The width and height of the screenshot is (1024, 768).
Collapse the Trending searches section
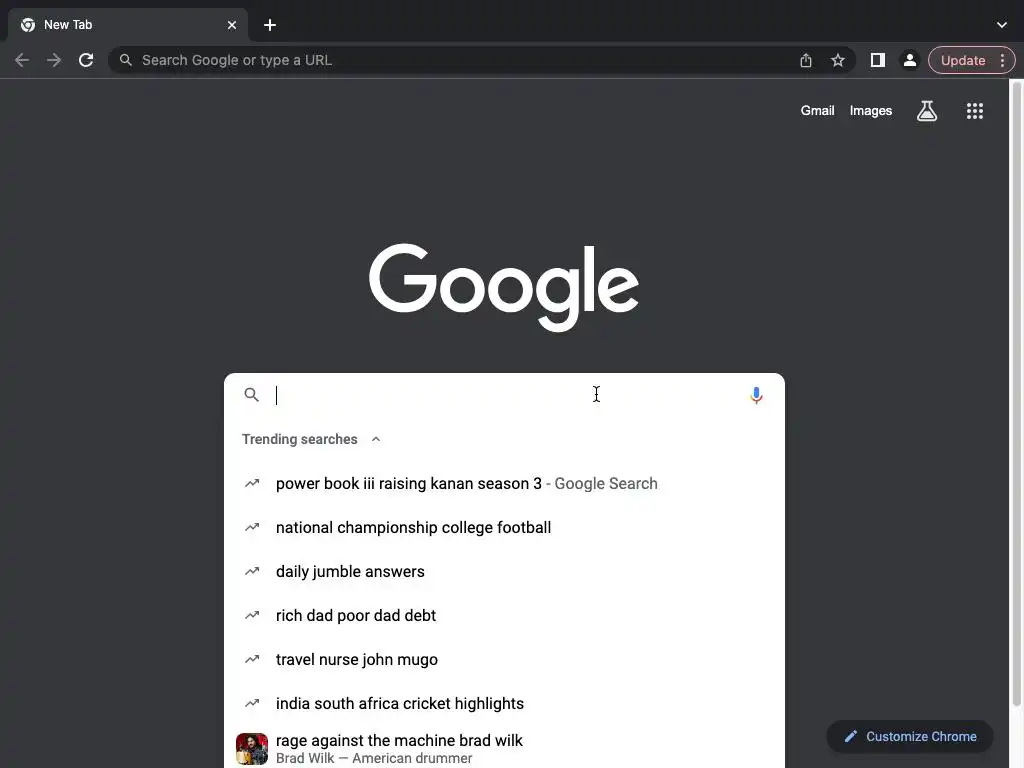[376, 439]
